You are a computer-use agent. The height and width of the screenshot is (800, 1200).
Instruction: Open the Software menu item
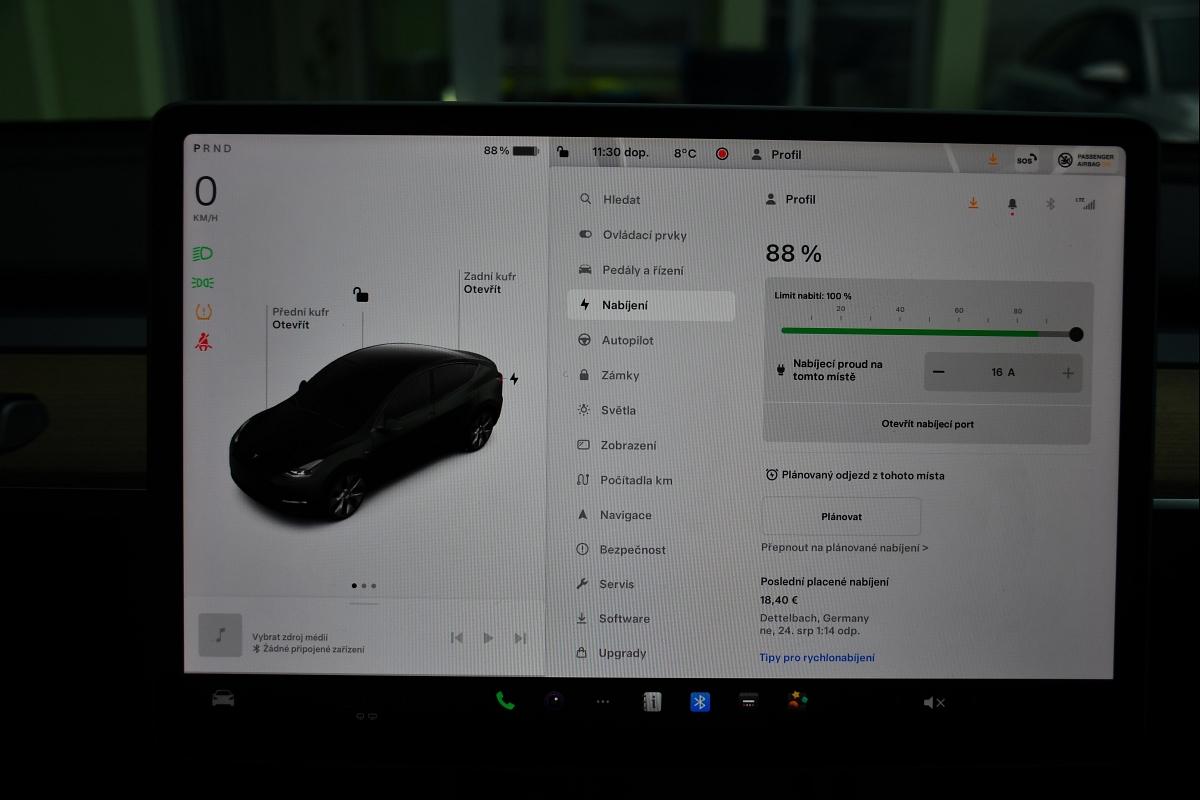[x=624, y=619]
